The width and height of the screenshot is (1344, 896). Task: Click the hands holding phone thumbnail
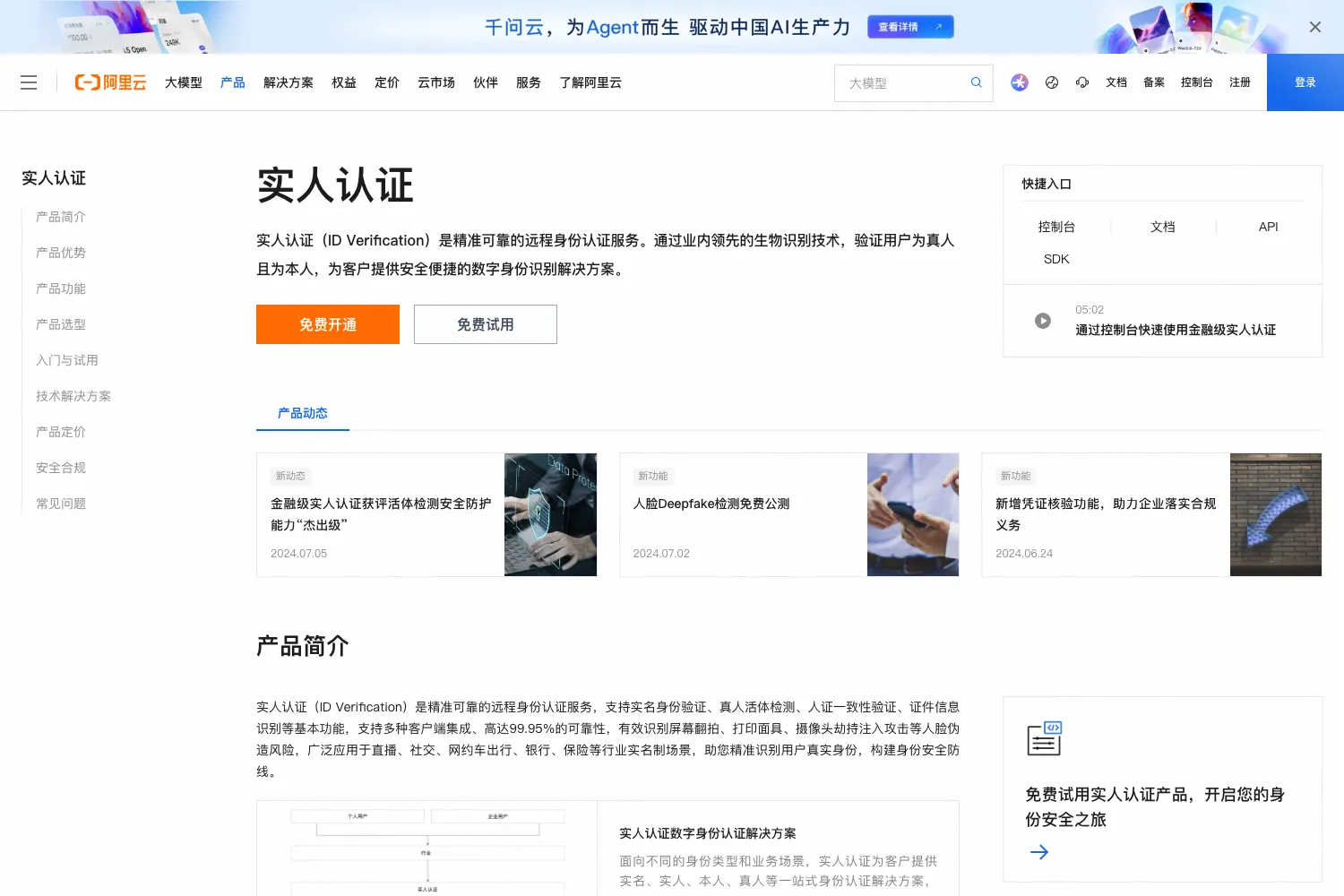pos(913,514)
